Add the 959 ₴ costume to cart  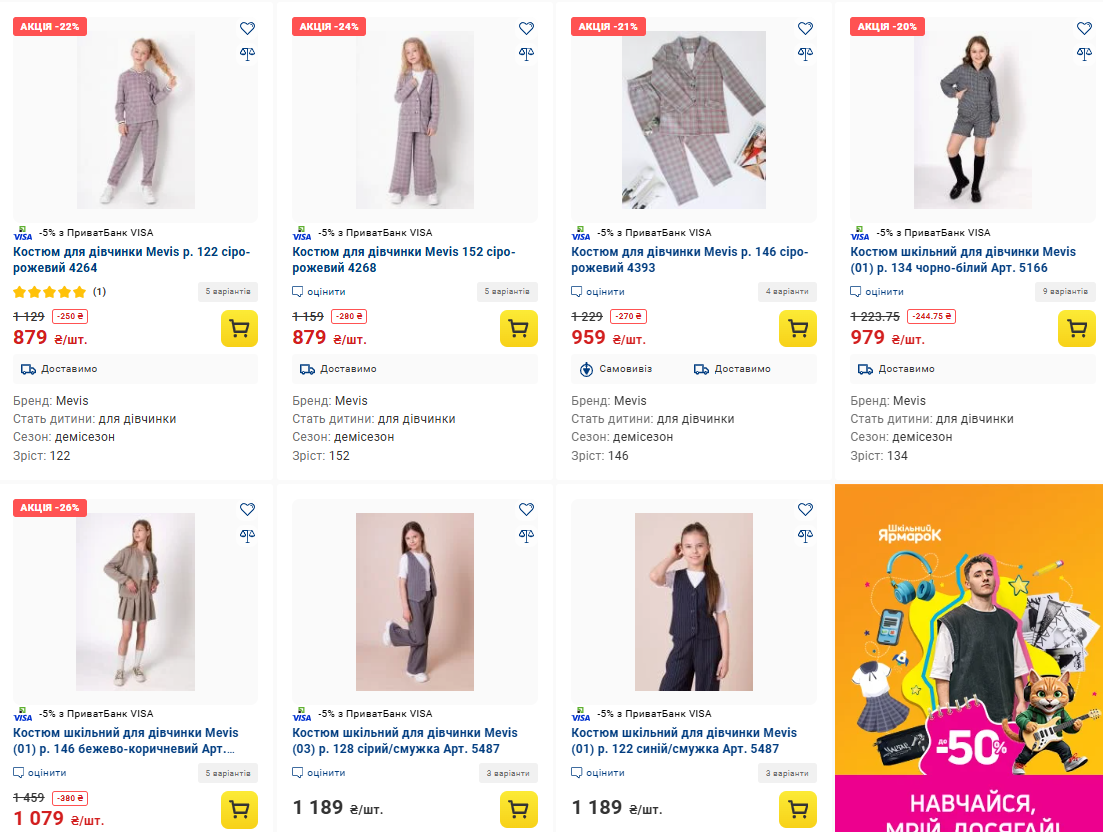797,329
